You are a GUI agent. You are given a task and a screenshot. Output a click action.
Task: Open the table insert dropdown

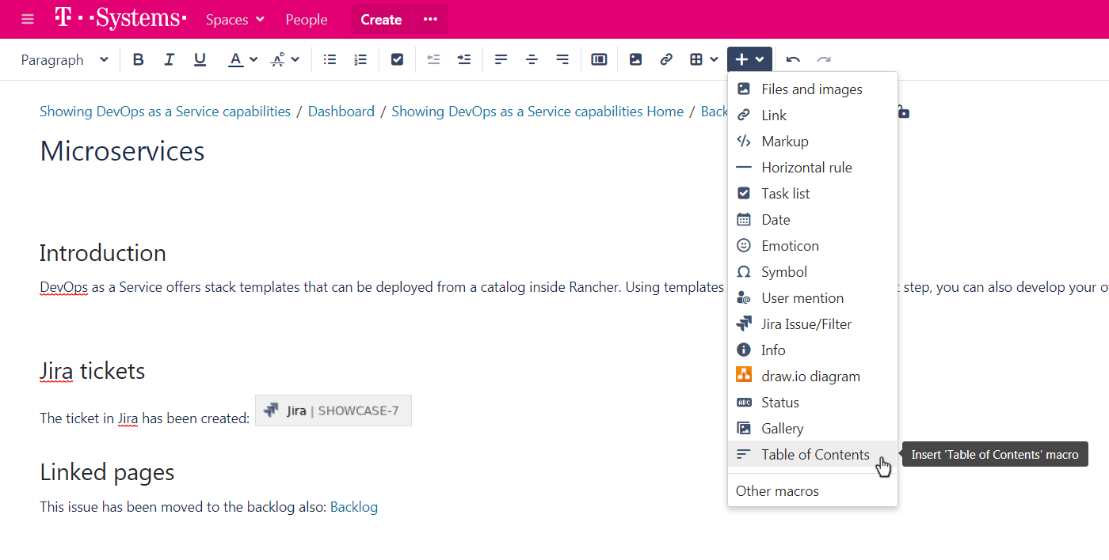[x=704, y=60]
